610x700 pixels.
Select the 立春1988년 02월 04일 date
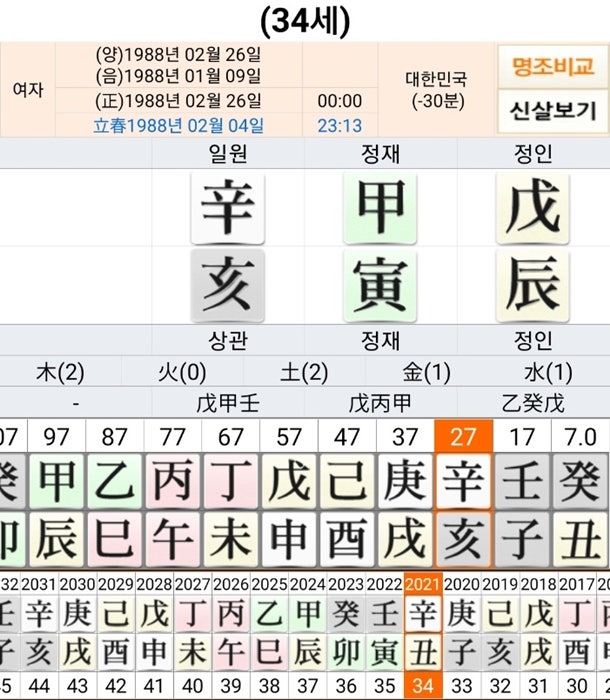pos(178,125)
